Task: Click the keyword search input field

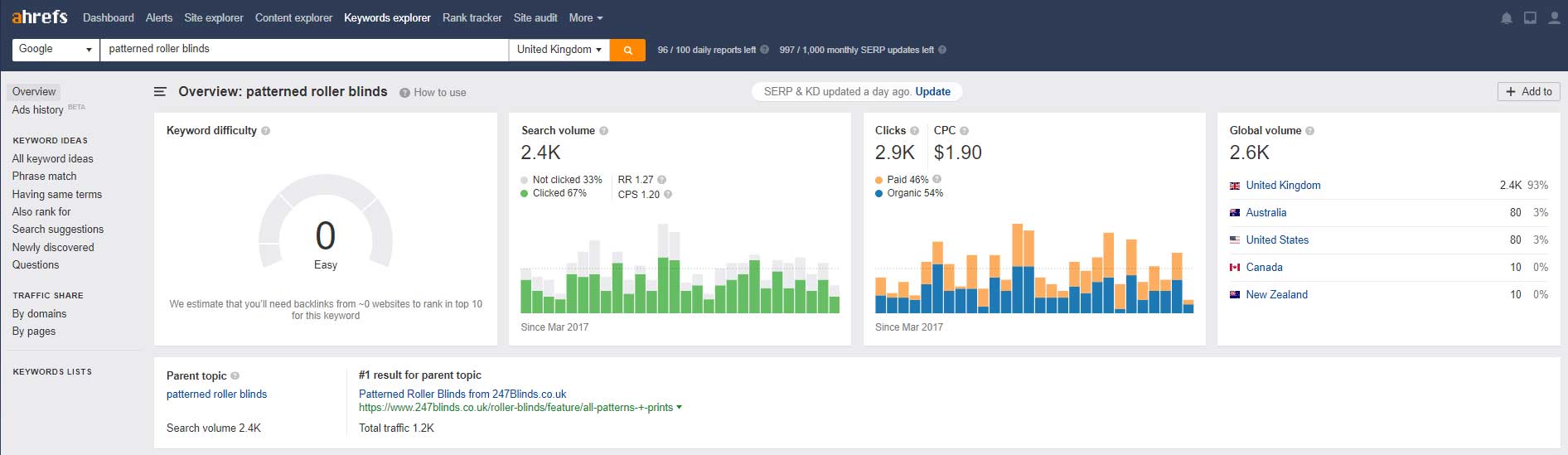Action: 304,50
